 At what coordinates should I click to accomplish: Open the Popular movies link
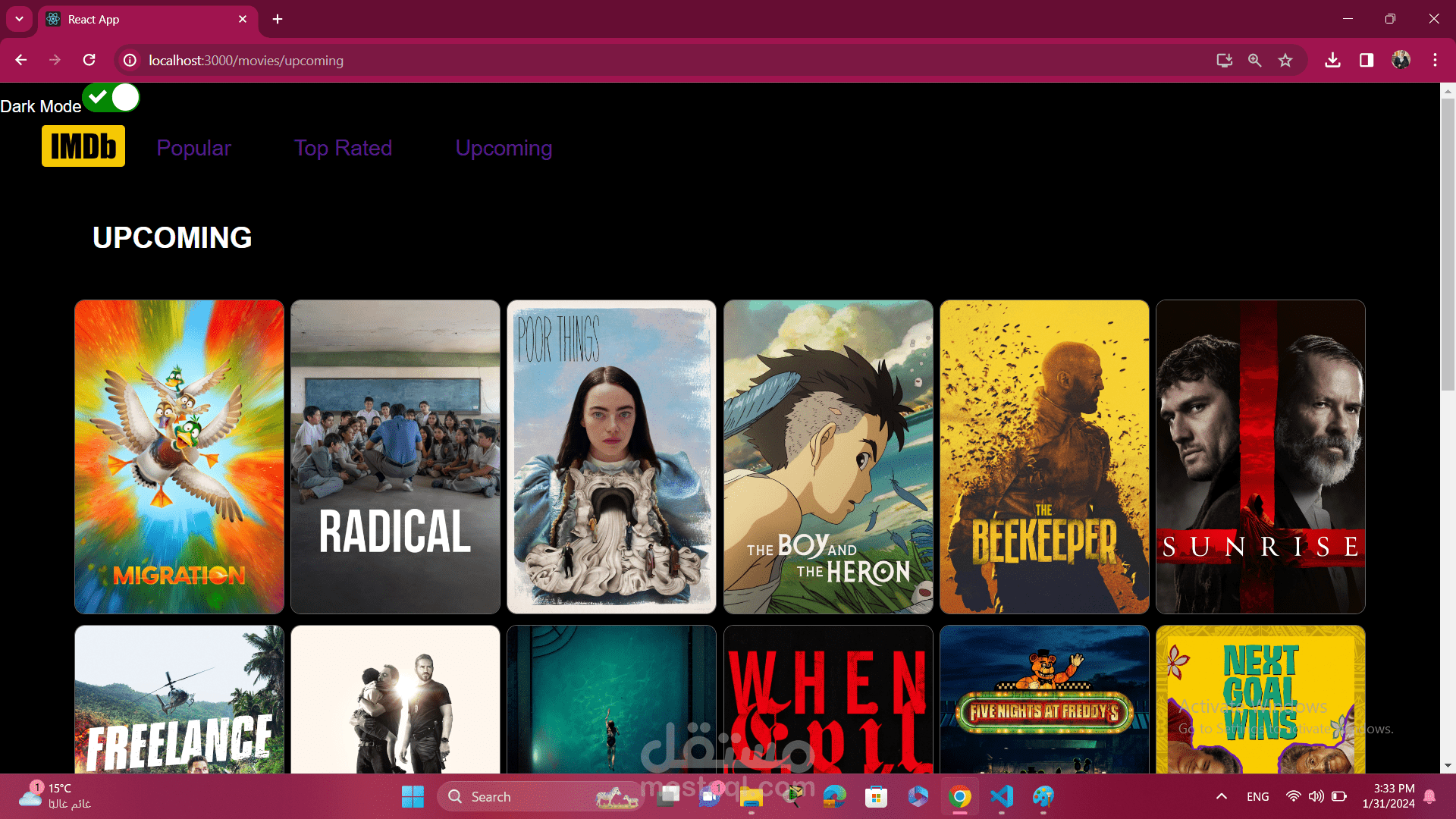coord(193,148)
